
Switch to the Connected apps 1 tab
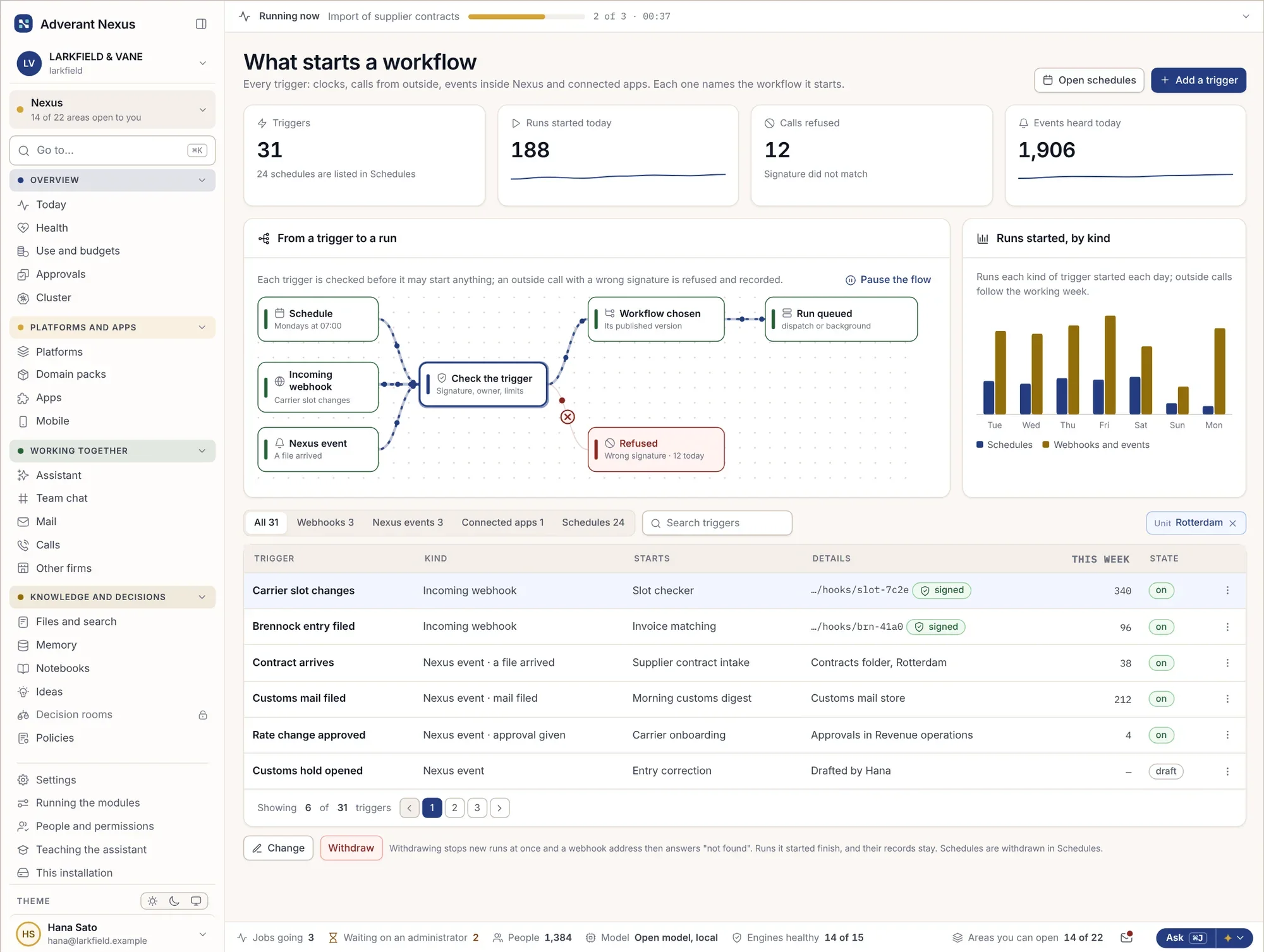pos(502,522)
